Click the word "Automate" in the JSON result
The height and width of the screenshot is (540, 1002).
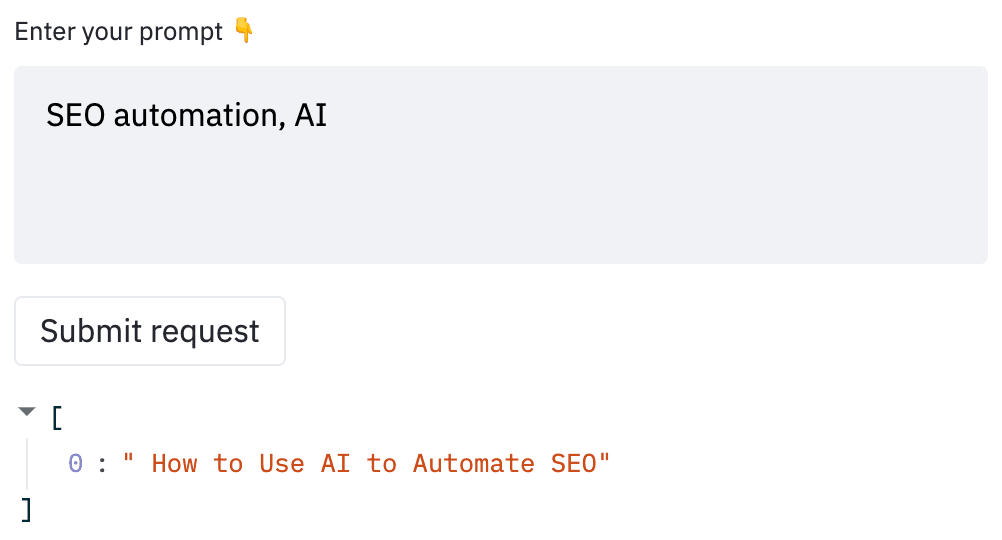click(474, 464)
